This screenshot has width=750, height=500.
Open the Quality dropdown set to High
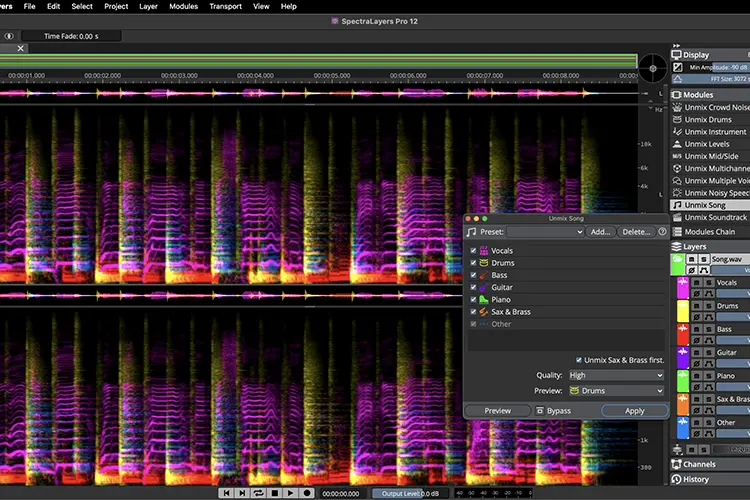pos(616,375)
